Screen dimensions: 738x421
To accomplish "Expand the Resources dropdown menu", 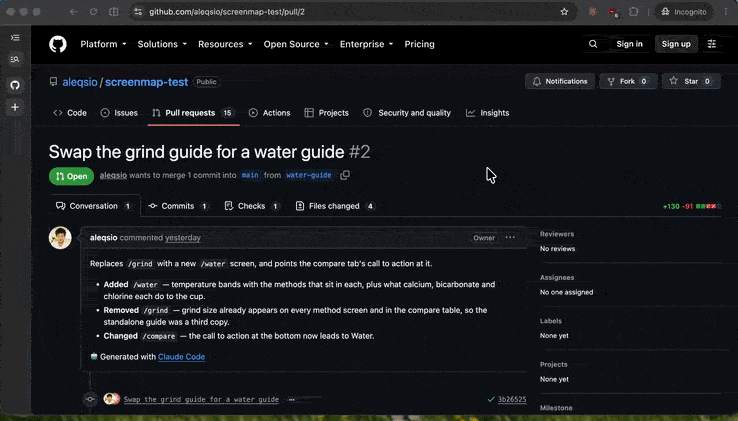I will coord(225,44).
